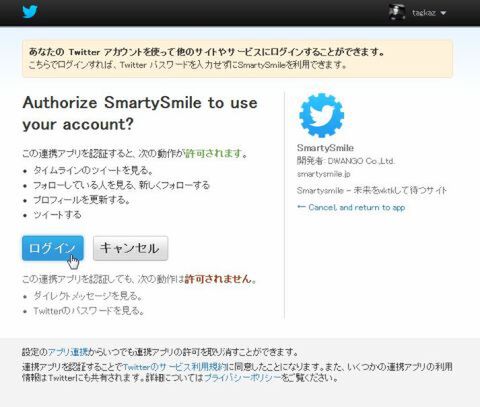
Task: Click the フォローしている人を見る permission item
Action: click(x=121, y=185)
